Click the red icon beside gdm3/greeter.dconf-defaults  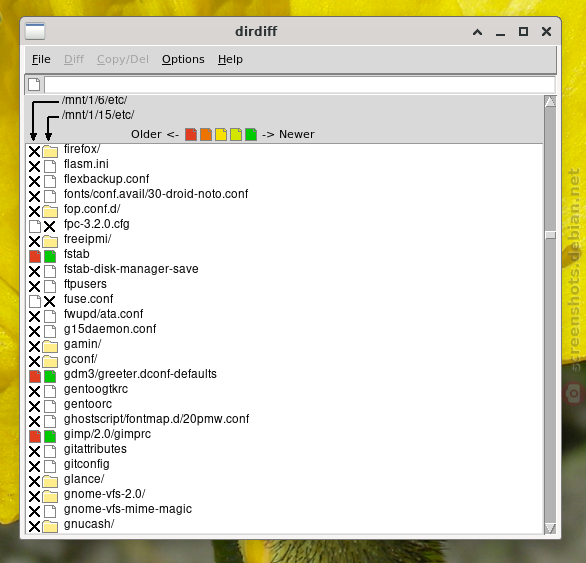click(x=35, y=376)
